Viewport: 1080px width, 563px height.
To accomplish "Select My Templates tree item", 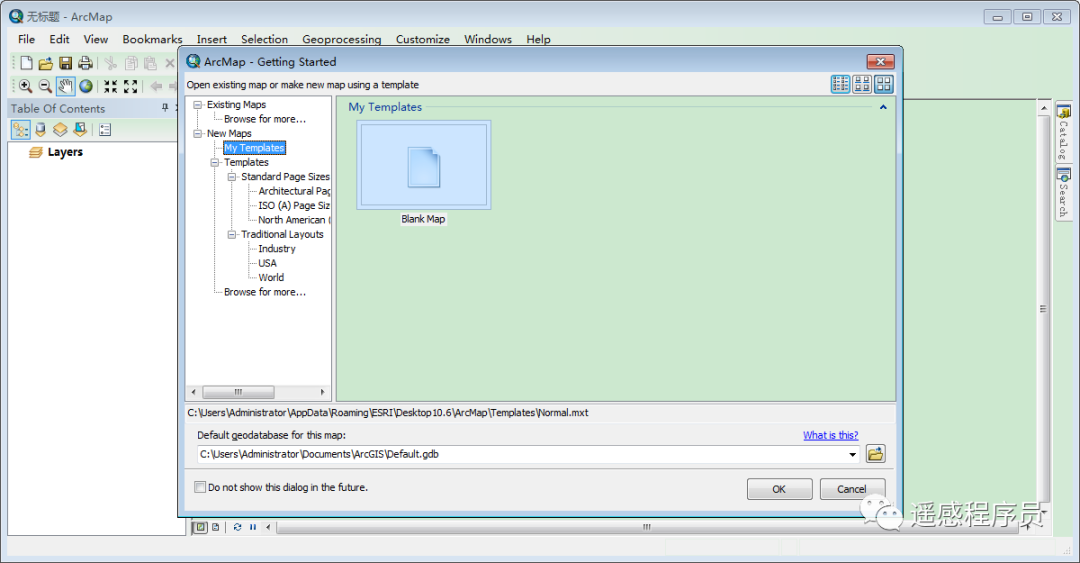I will [254, 148].
